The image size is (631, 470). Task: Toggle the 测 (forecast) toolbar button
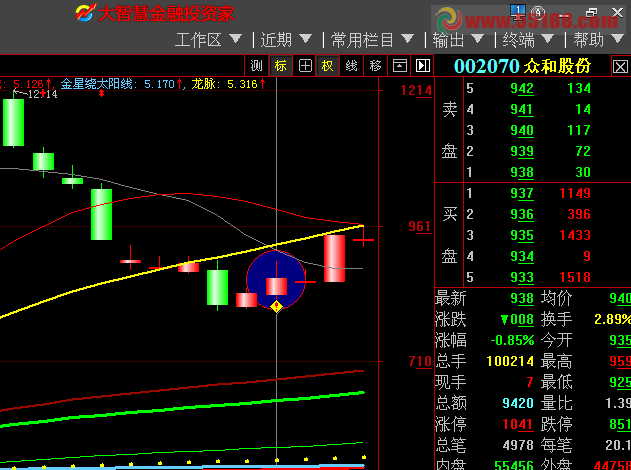[x=256, y=66]
